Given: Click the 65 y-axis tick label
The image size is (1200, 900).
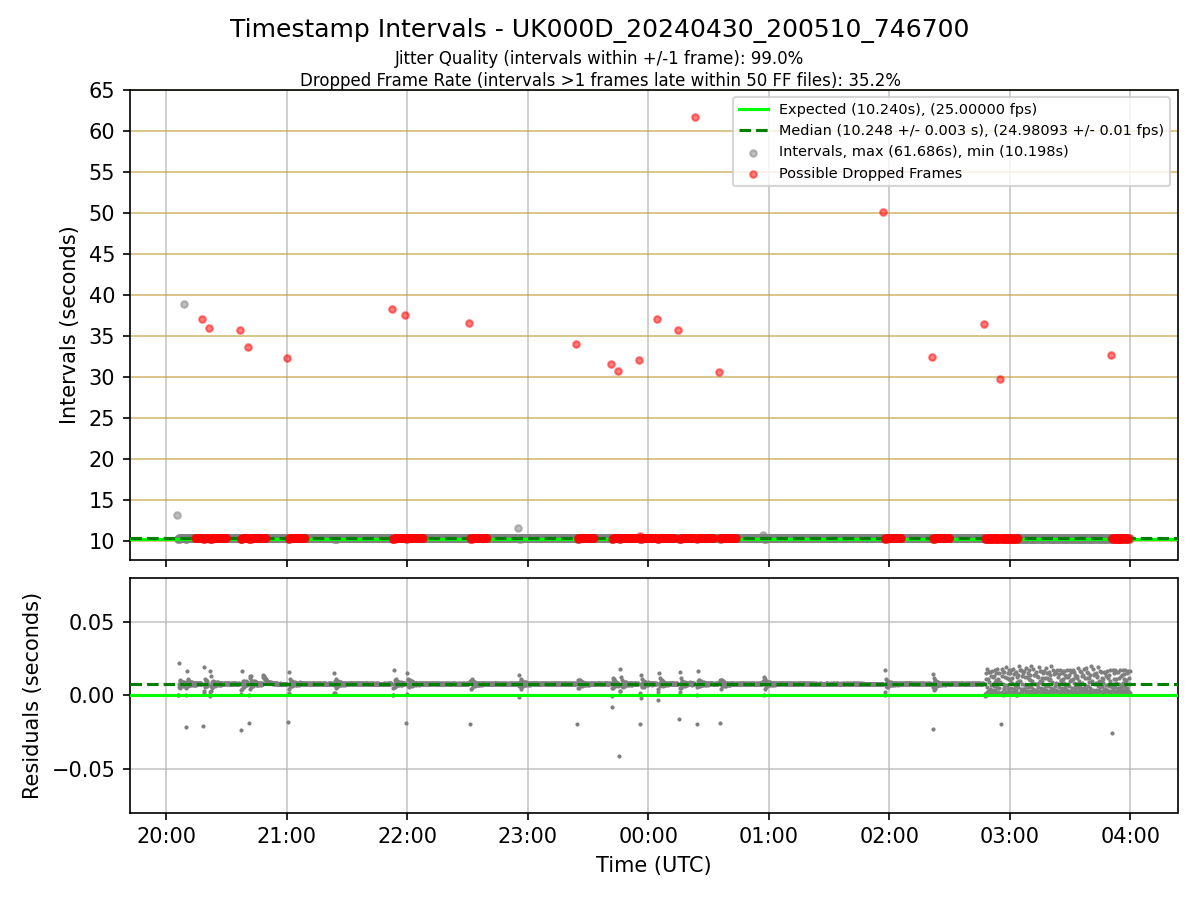Looking at the screenshot, I should click(103, 90).
